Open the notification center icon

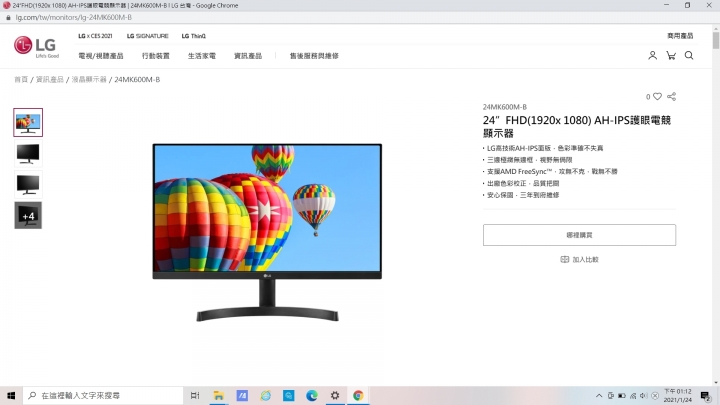(x=705, y=395)
